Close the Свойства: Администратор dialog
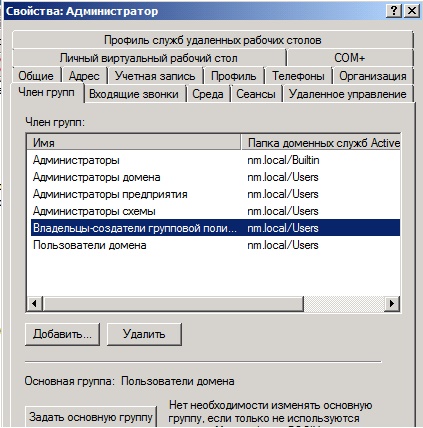 click(412, 11)
